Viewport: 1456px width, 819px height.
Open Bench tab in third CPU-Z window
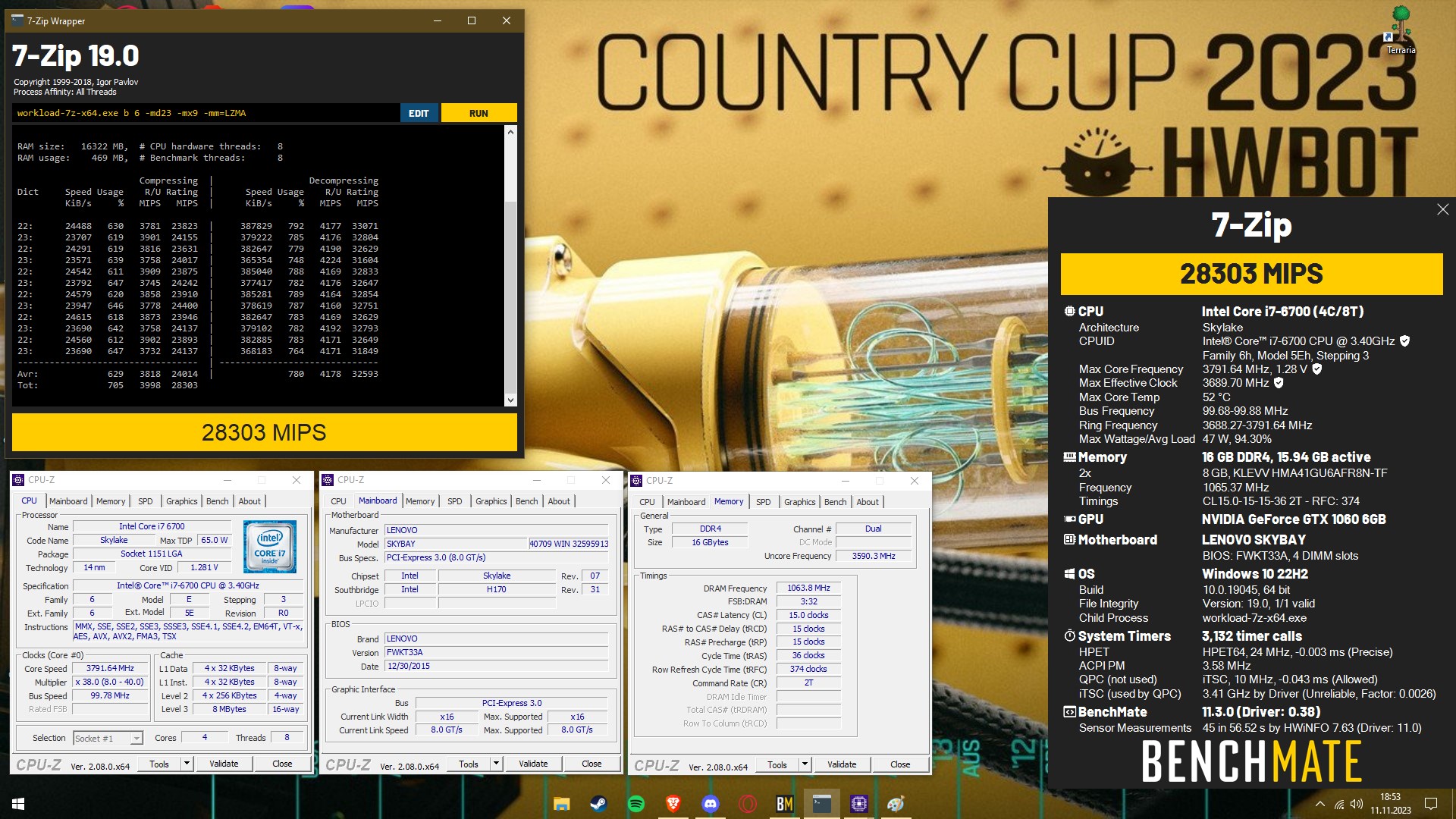(x=836, y=502)
